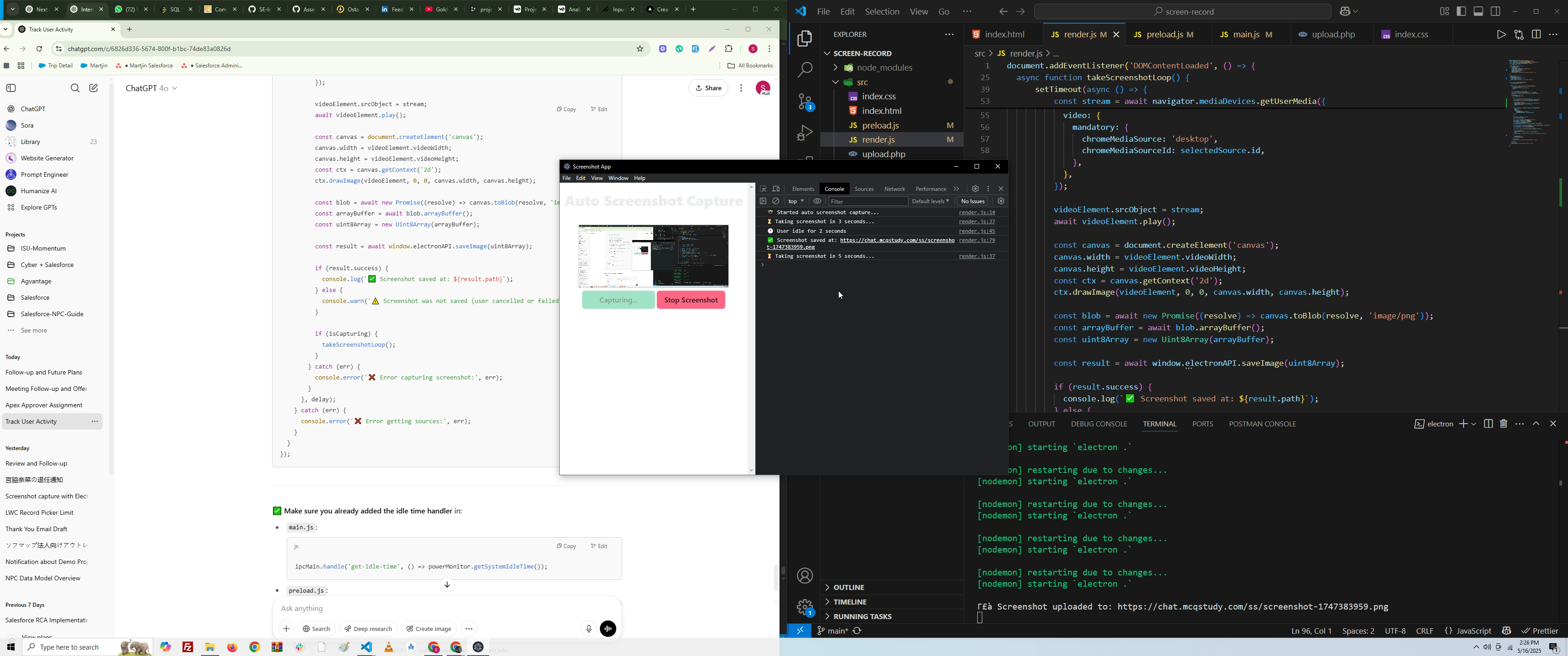Toggle device toolbar in DevTools

(x=776, y=189)
